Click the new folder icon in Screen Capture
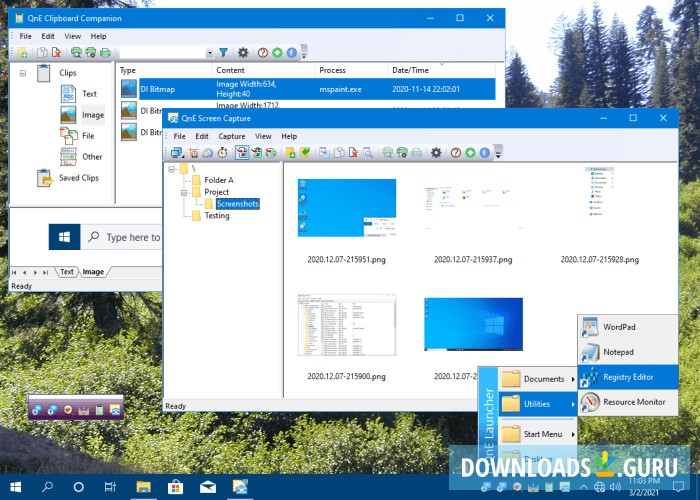Viewport: 700px width, 500px height. tap(291, 152)
